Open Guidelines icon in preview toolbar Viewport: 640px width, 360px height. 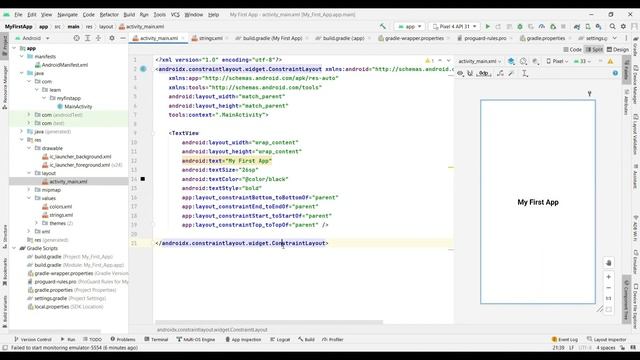tap(525, 73)
